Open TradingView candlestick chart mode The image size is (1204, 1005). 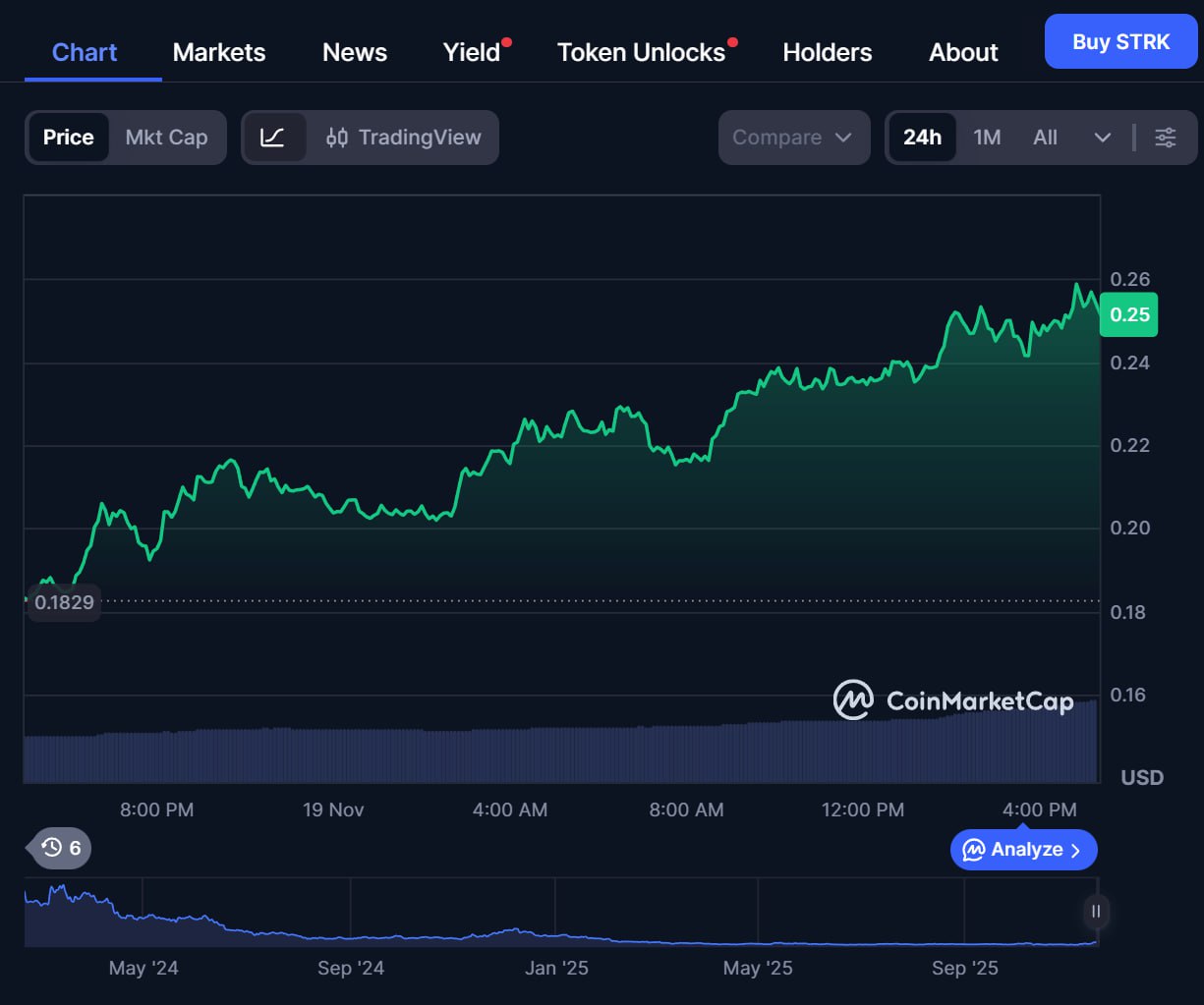[x=403, y=138]
